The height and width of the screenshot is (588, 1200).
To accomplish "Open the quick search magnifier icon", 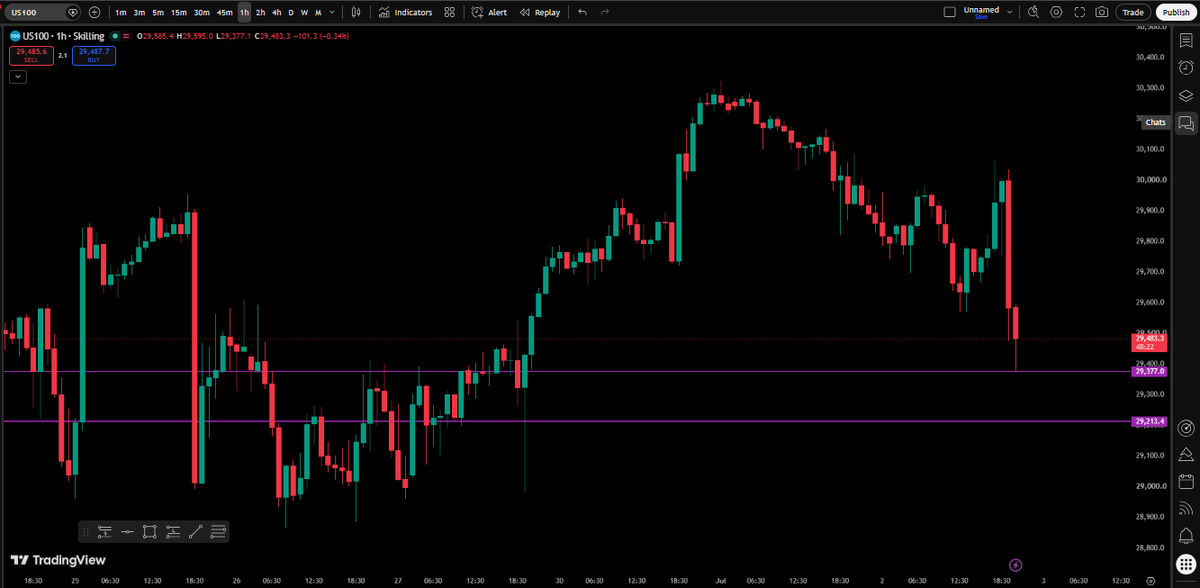I will click(1033, 12).
